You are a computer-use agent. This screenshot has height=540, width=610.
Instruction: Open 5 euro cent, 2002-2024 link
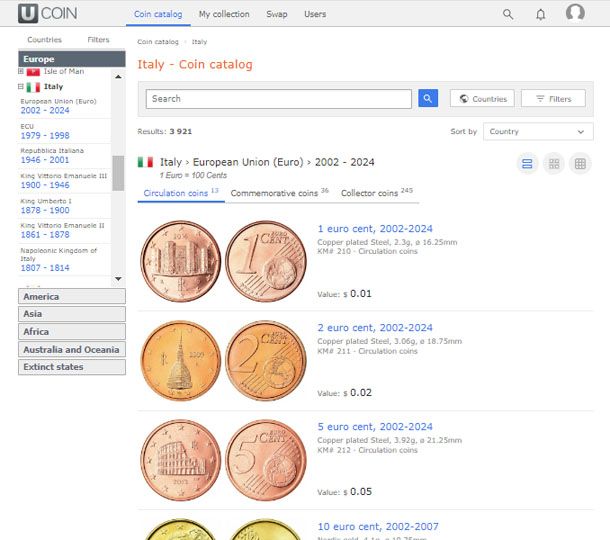[x=375, y=426]
